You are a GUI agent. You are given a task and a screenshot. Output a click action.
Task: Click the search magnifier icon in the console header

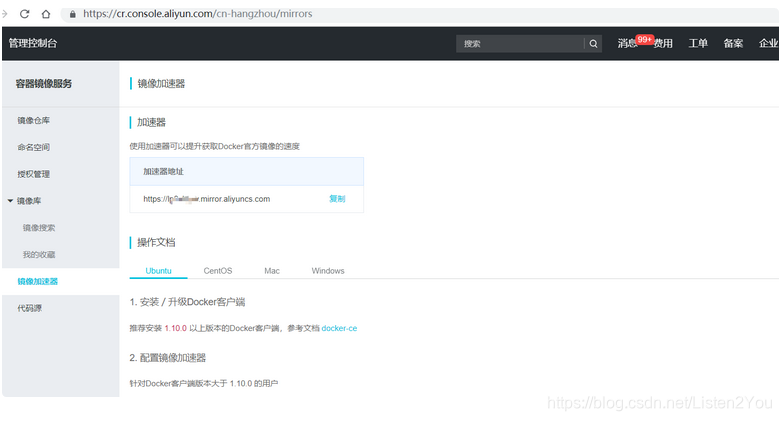pyautogui.click(x=593, y=44)
